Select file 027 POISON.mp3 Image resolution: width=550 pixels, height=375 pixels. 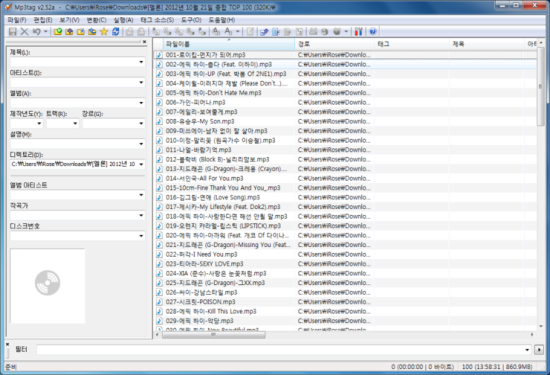point(201,302)
